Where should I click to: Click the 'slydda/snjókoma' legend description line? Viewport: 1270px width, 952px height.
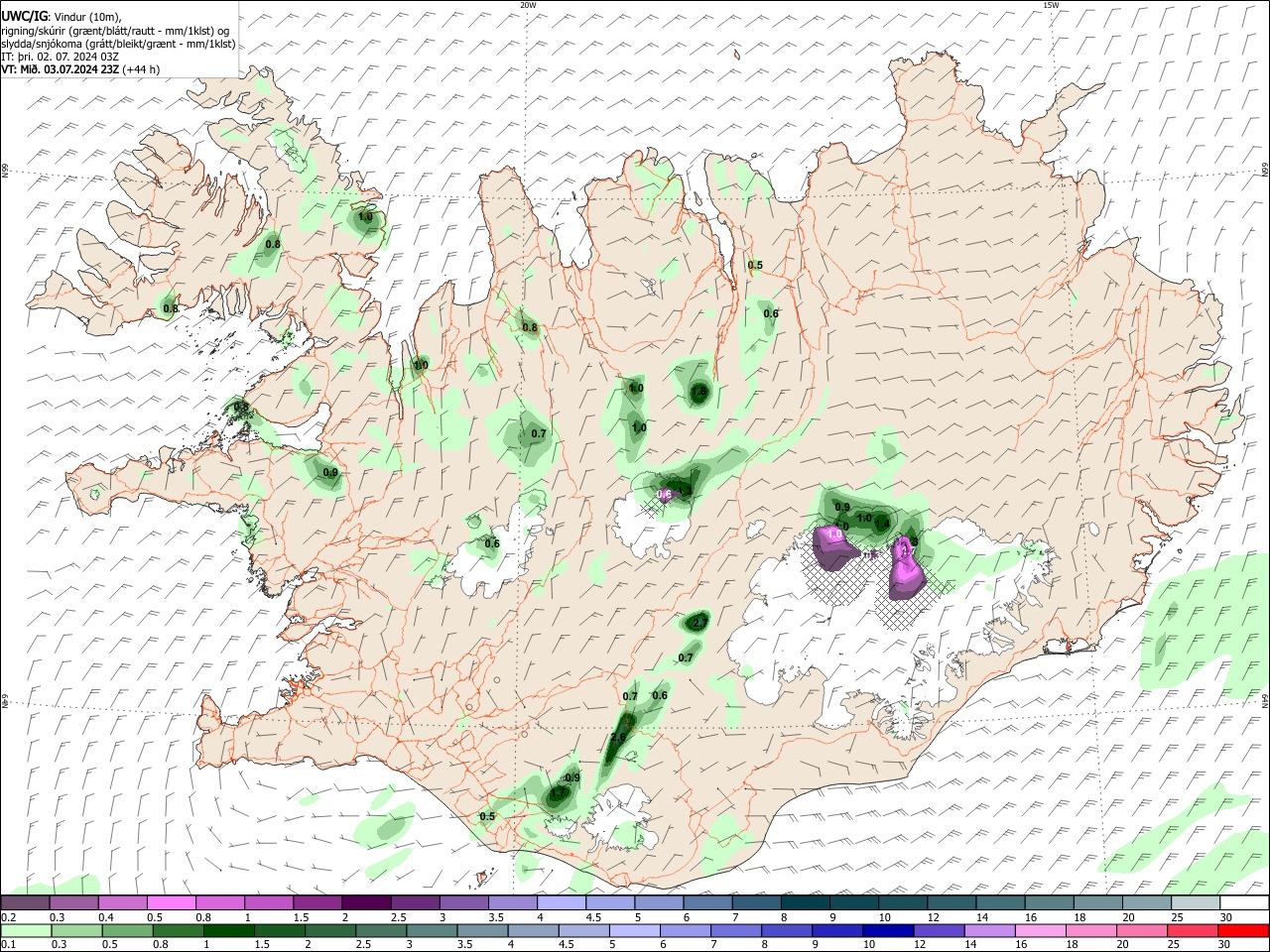[x=118, y=44]
